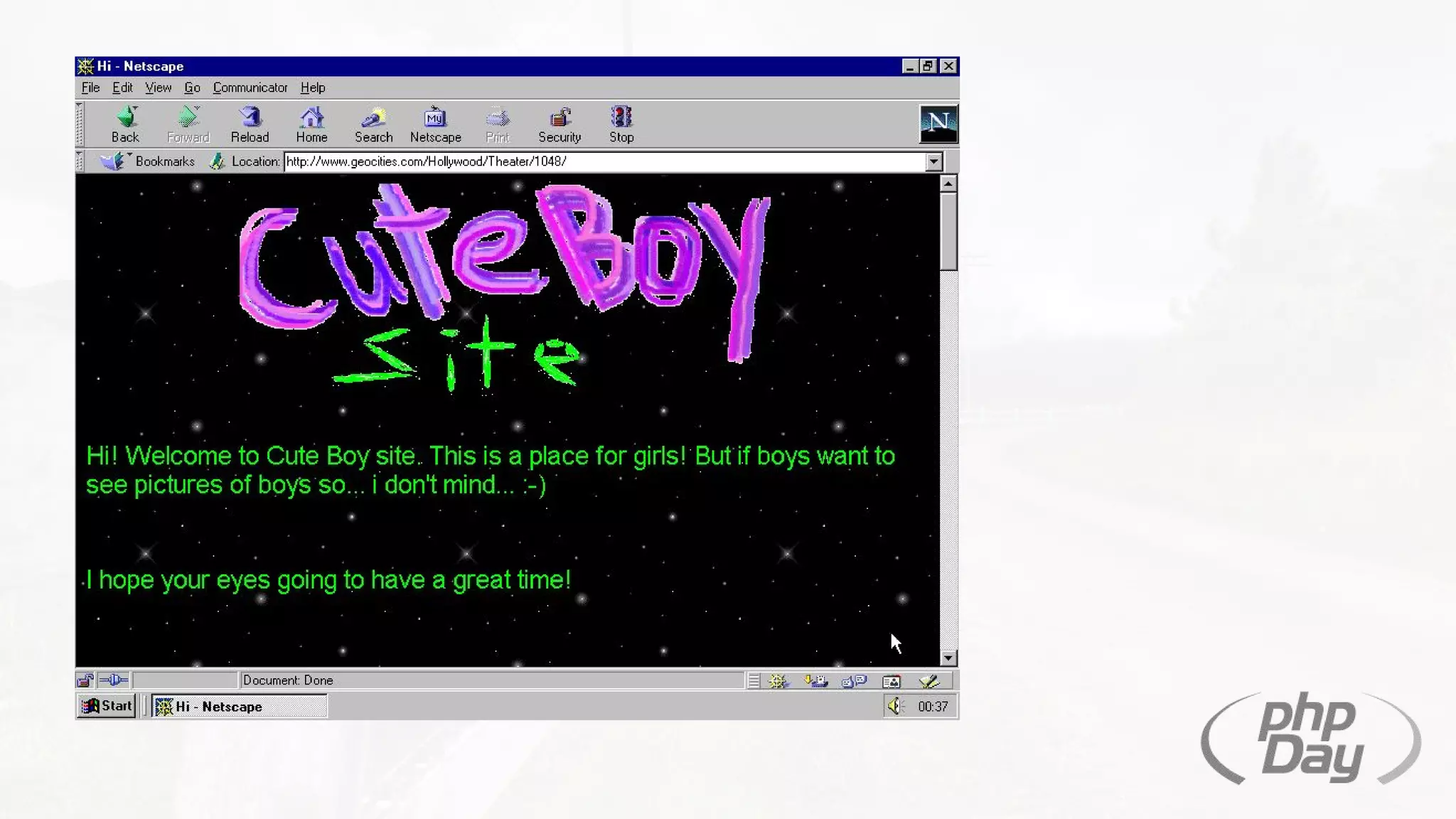Screen dimensions: 1456x819
Task: Click the volume speaker in system tray
Action: click(894, 706)
